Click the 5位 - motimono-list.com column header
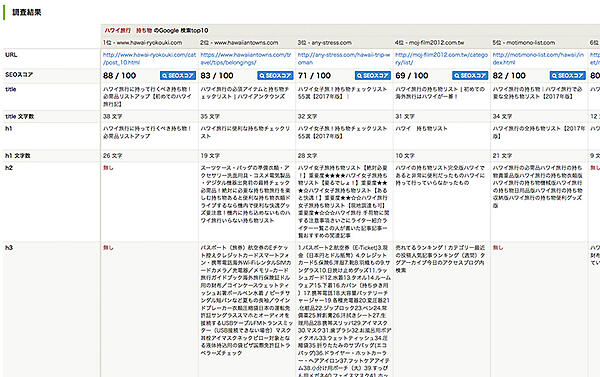600x377 pixels. [523, 42]
